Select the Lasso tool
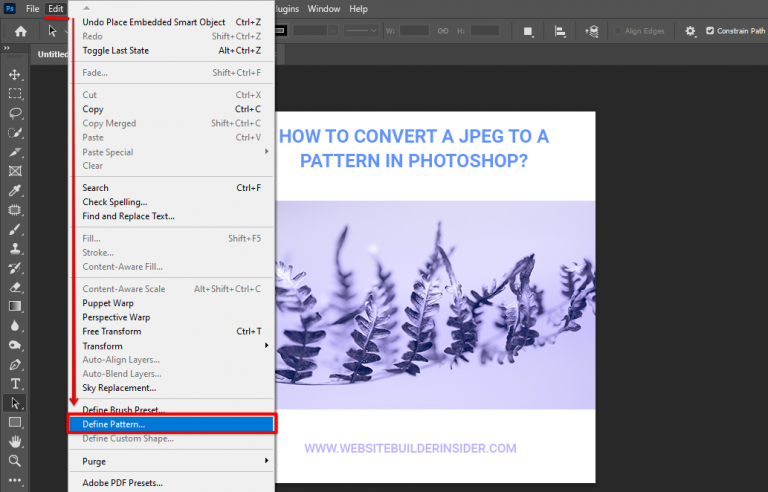The image size is (768, 492). point(15,113)
